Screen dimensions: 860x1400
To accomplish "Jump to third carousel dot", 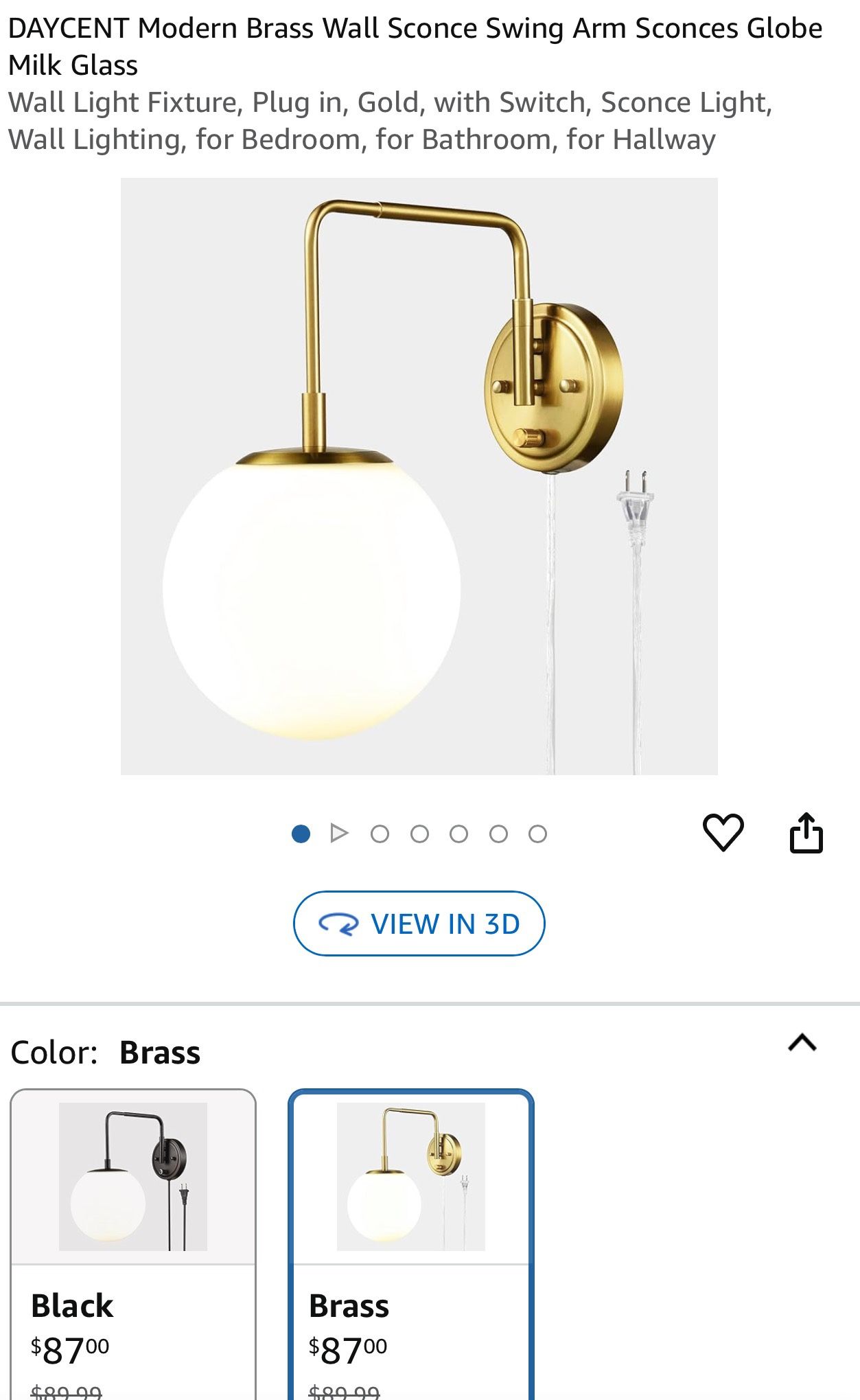I will coord(380,834).
